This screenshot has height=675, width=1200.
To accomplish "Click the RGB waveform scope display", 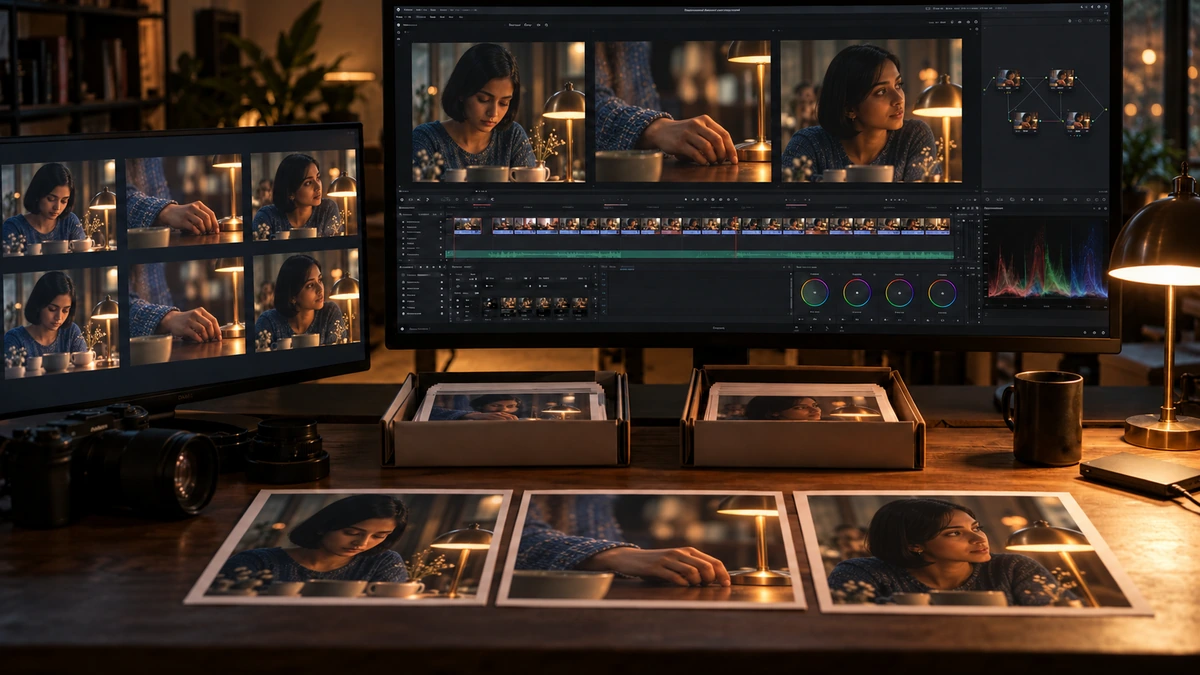I will pyautogui.click(x=1047, y=258).
